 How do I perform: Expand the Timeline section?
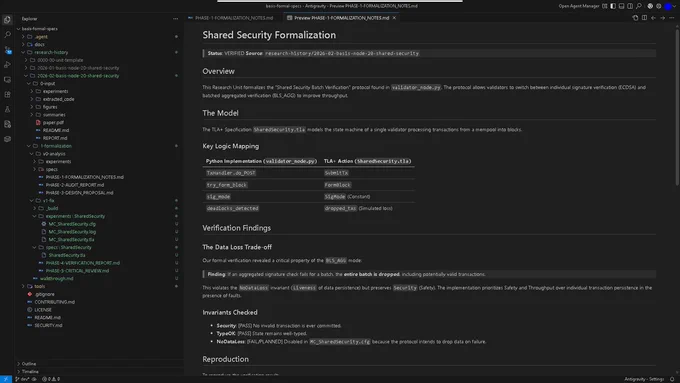point(30,371)
